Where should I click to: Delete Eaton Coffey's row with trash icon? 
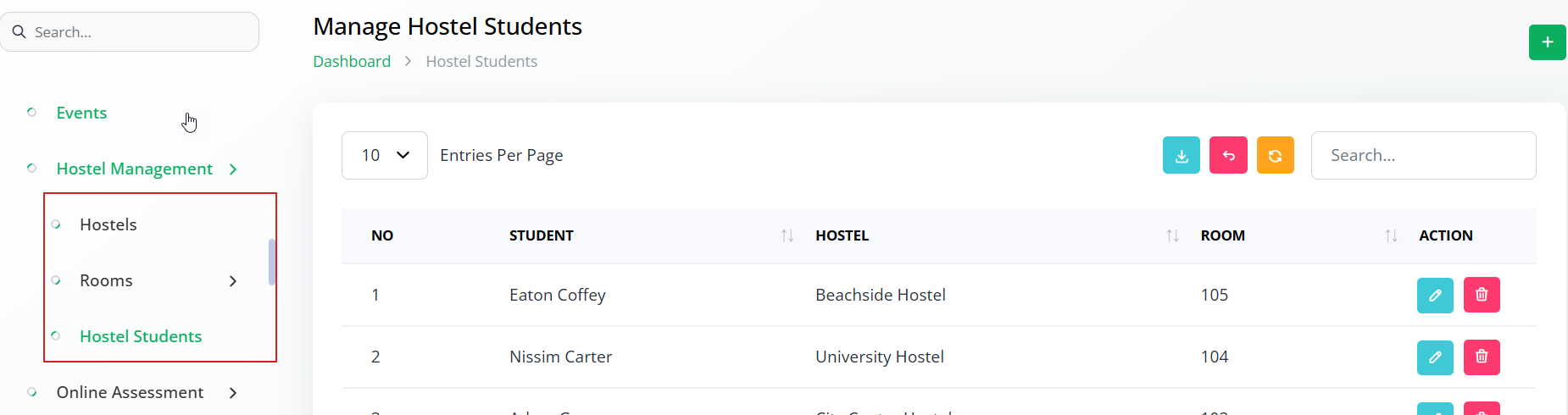[1482, 295]
